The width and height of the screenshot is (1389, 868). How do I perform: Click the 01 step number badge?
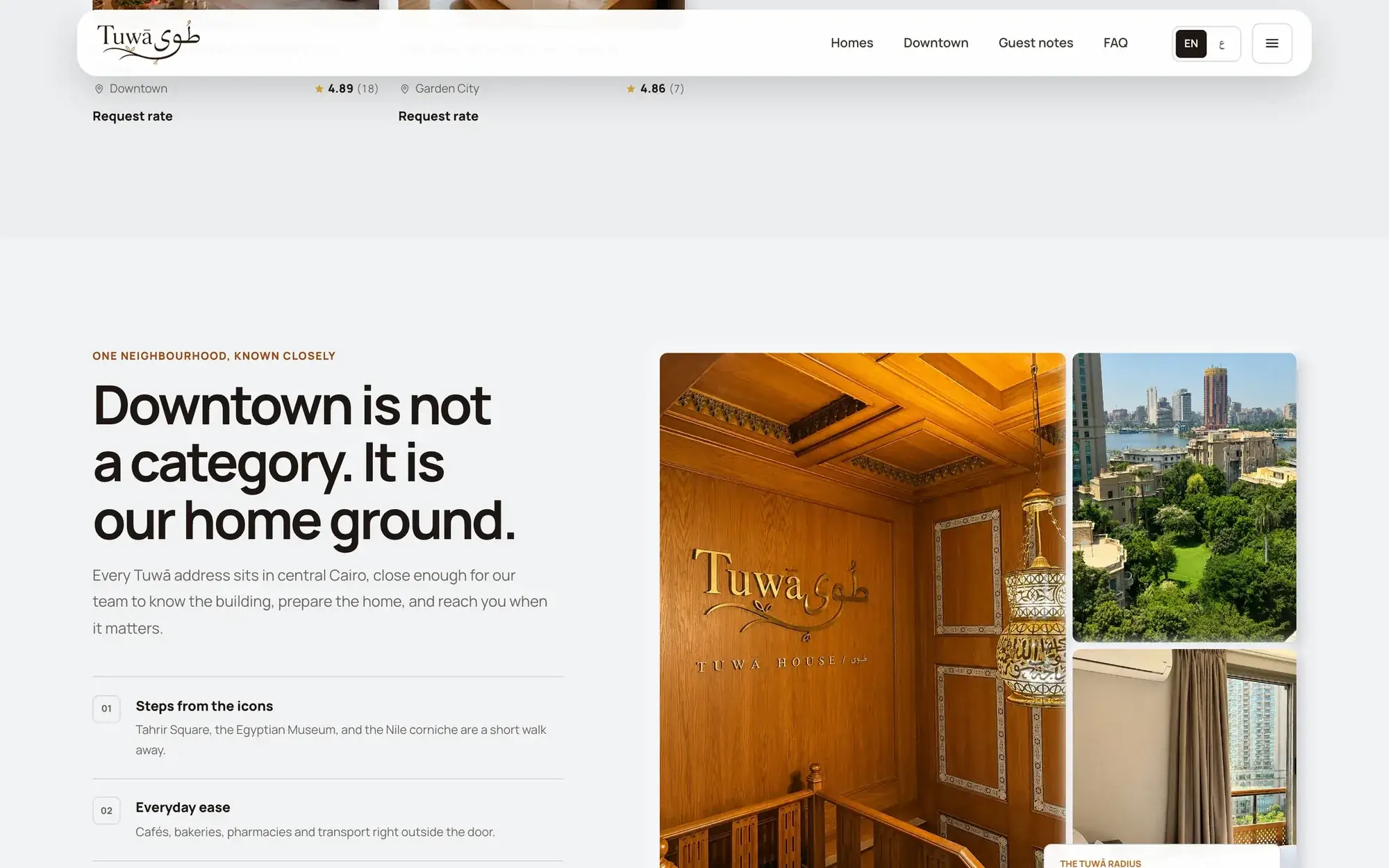click(106, 708)
